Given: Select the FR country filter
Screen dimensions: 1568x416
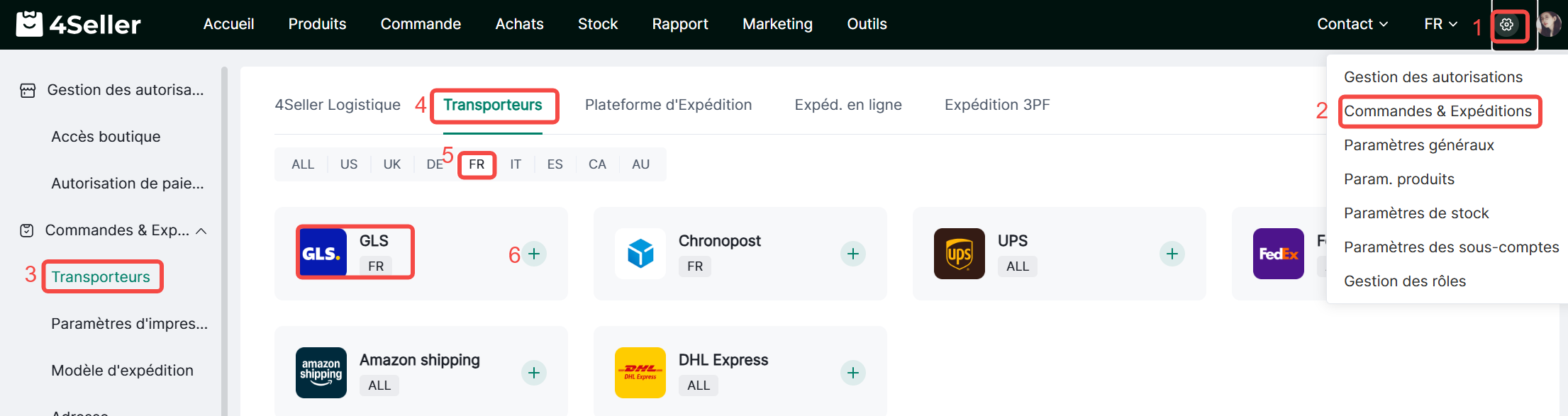Looking at the screenshot, I should (x=477, y=164).
